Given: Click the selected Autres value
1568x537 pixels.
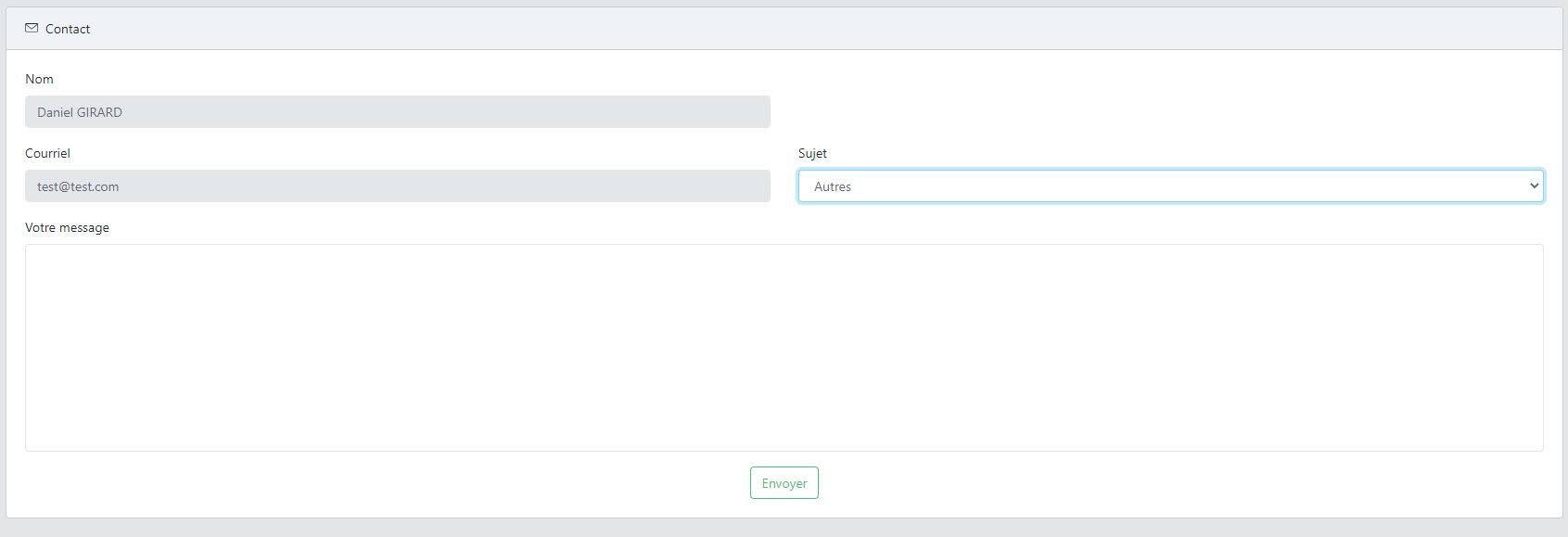Looking at the screenshot, I should point(833,186).
